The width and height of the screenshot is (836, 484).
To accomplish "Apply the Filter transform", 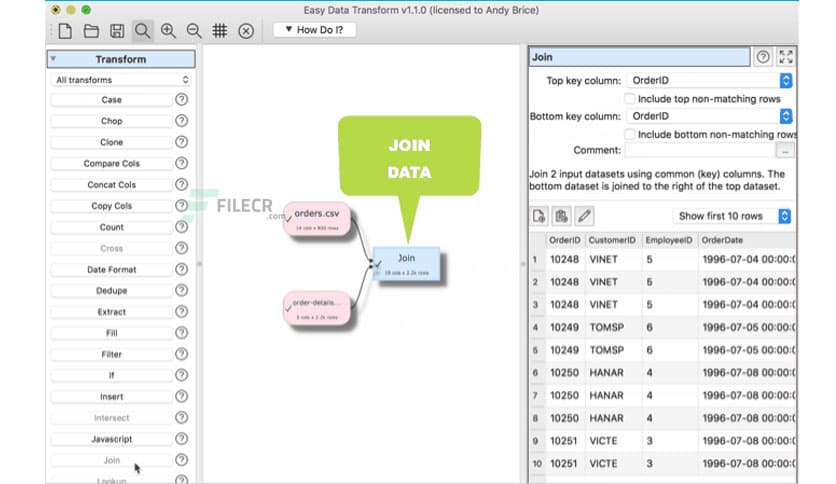I will point(111,354).
